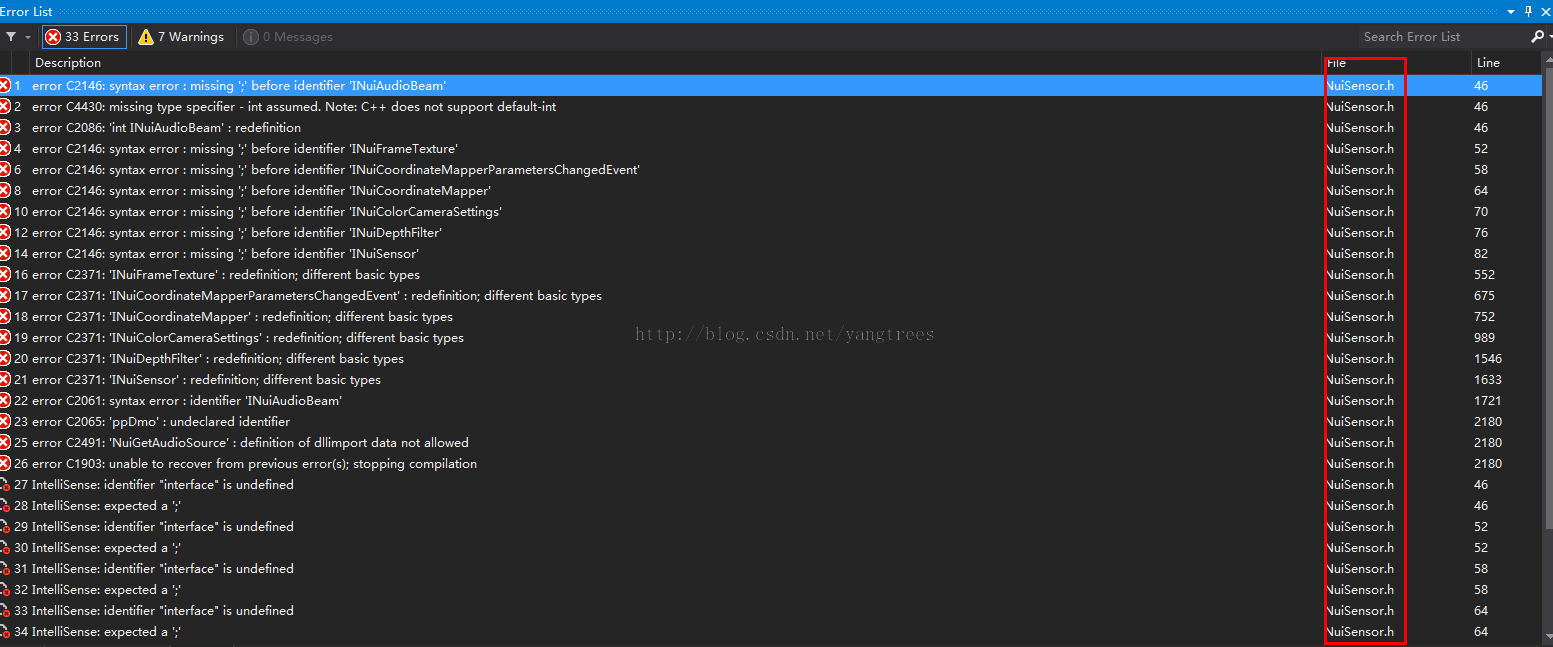This screenshot has width=1553, height=647.
Task: Click the IntelliSense icon on row 34
Action: 5,632
